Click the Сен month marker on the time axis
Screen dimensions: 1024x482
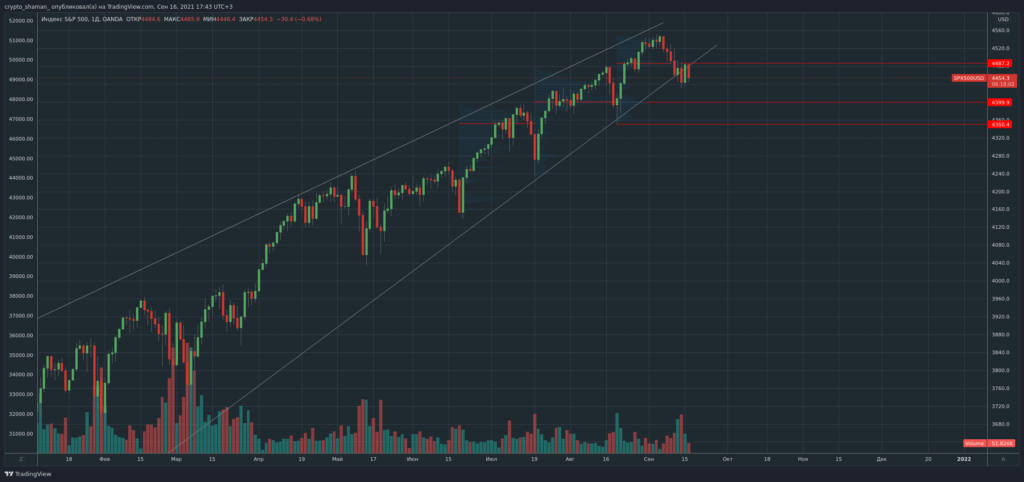point(649,458)
